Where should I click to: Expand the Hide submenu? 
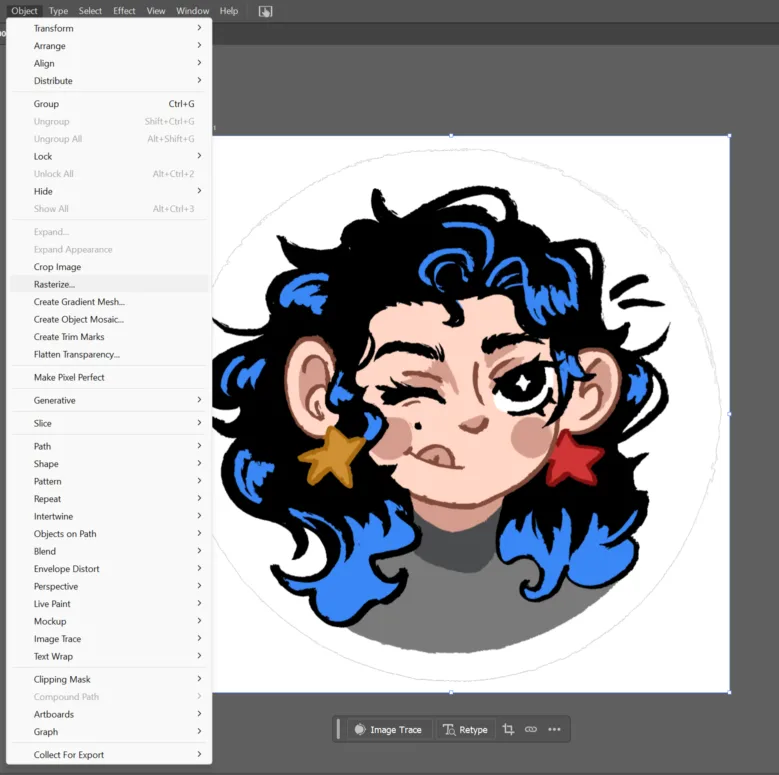(x=109, y=191)
